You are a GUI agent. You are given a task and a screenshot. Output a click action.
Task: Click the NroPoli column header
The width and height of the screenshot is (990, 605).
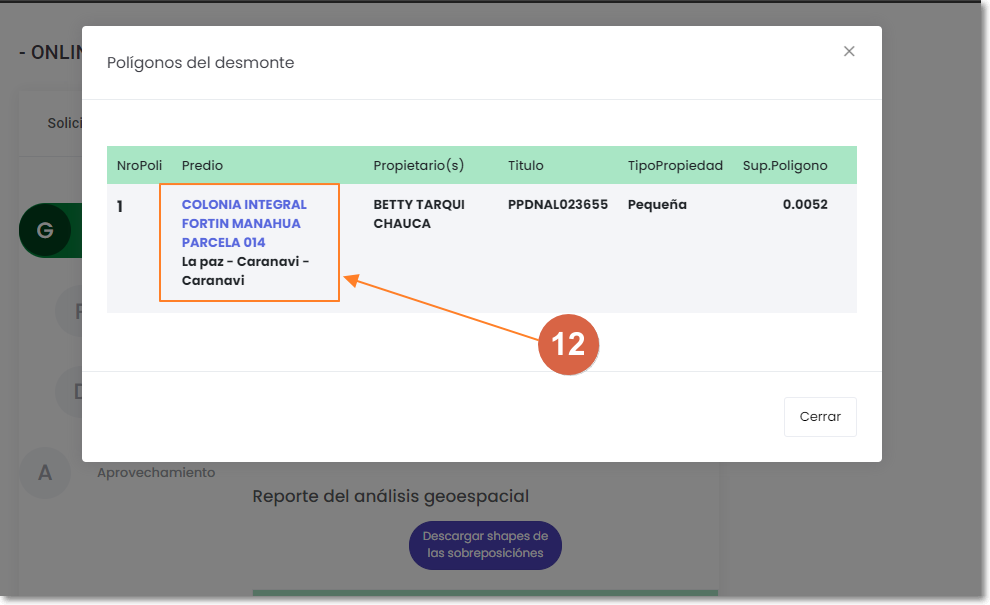tap(139, 165)
